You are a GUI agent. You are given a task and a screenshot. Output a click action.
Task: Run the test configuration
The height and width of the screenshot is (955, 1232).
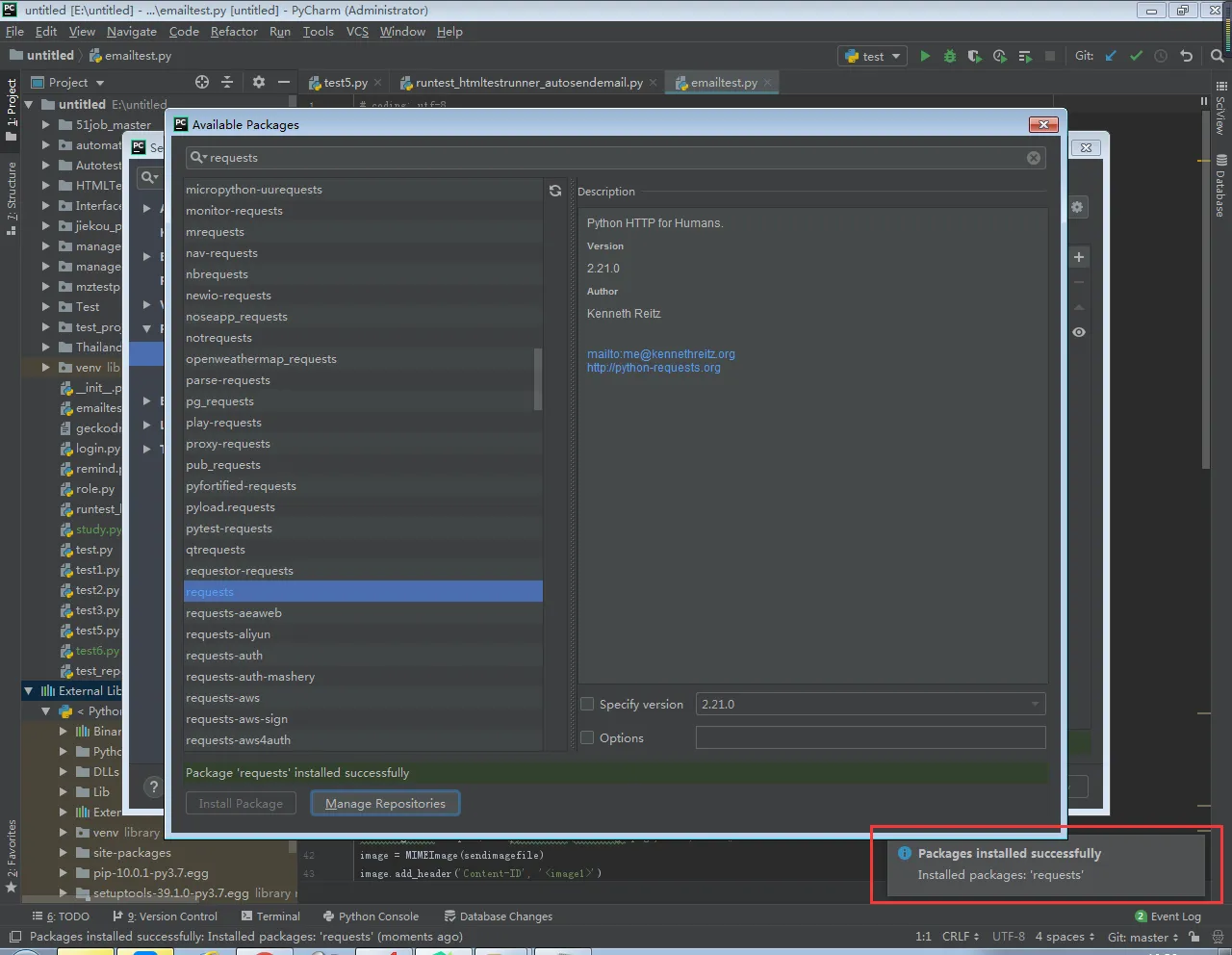tap(925, 56)
